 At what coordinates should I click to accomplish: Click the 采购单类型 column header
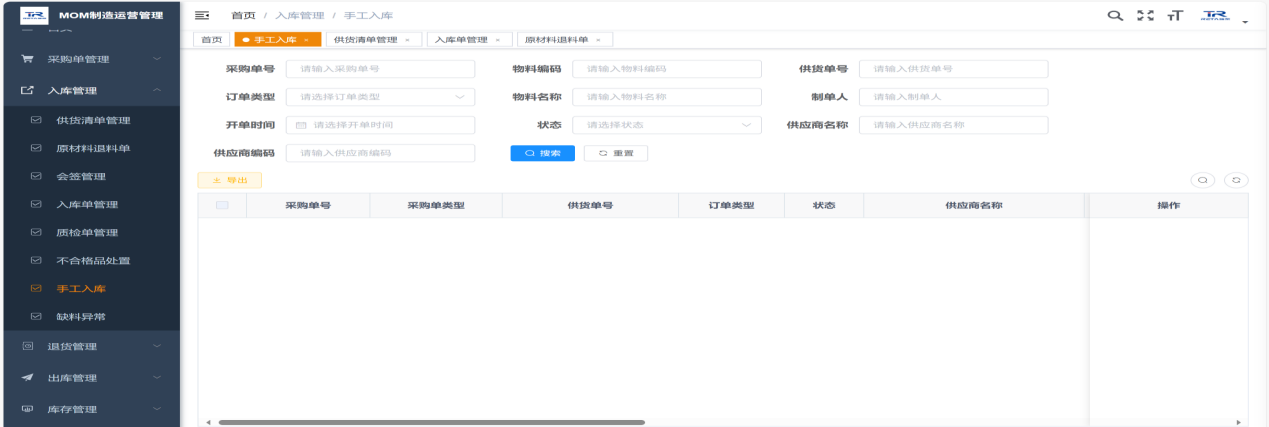[436, 205]
